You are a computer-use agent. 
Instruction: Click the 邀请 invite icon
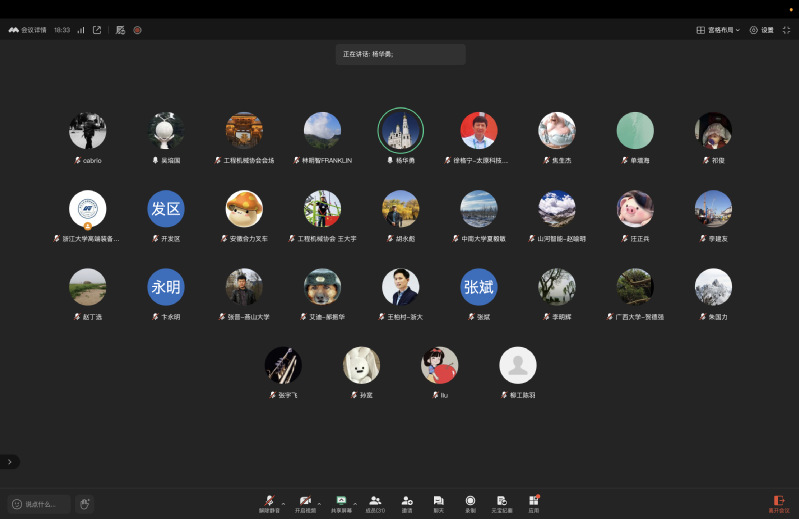407,502
